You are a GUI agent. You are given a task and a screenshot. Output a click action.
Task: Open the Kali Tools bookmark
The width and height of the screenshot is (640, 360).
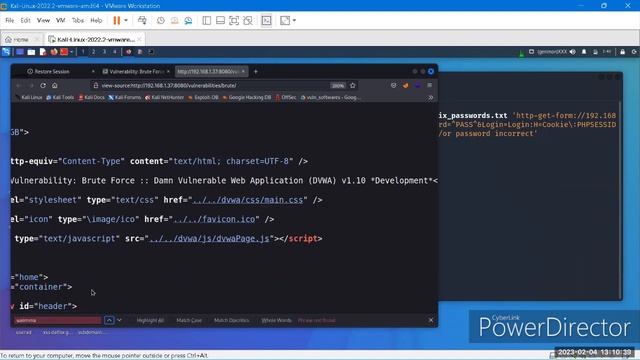tap(60, 97)
